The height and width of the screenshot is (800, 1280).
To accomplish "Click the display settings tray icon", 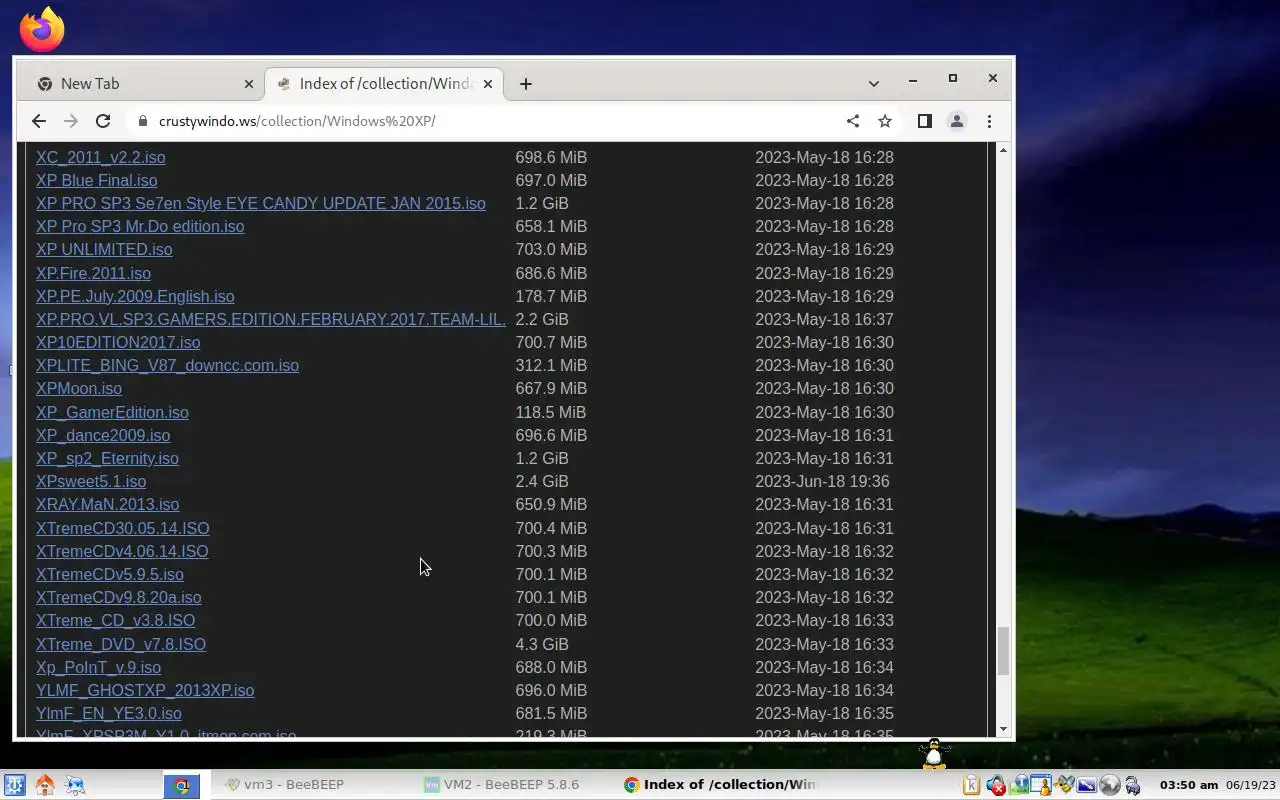I will (x=1086, y=785).
